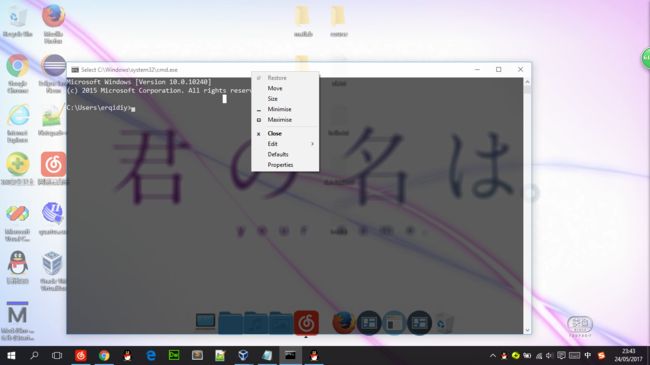Click the scrollbar up arrow in cmd window
The image size is (650, 365).
(527, 82)
